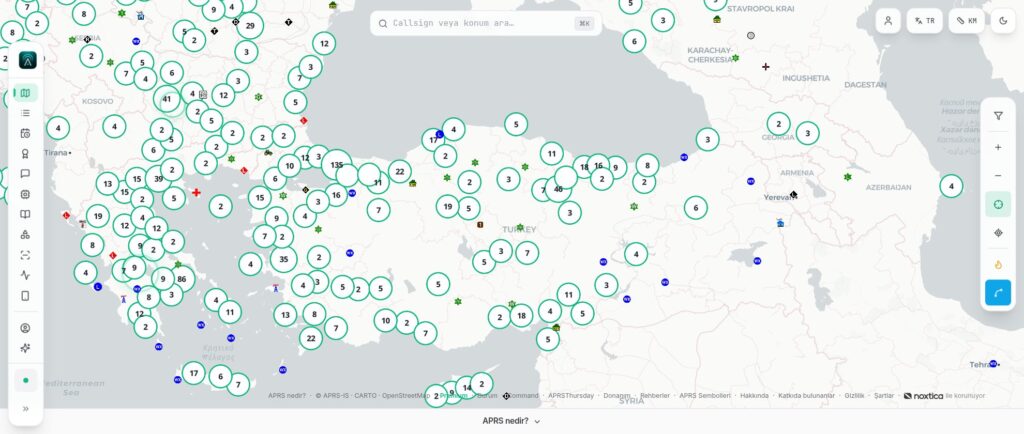Click the 29 station cluster
This screenshot has width=1024, height=434.
click(x=250, y=25)
